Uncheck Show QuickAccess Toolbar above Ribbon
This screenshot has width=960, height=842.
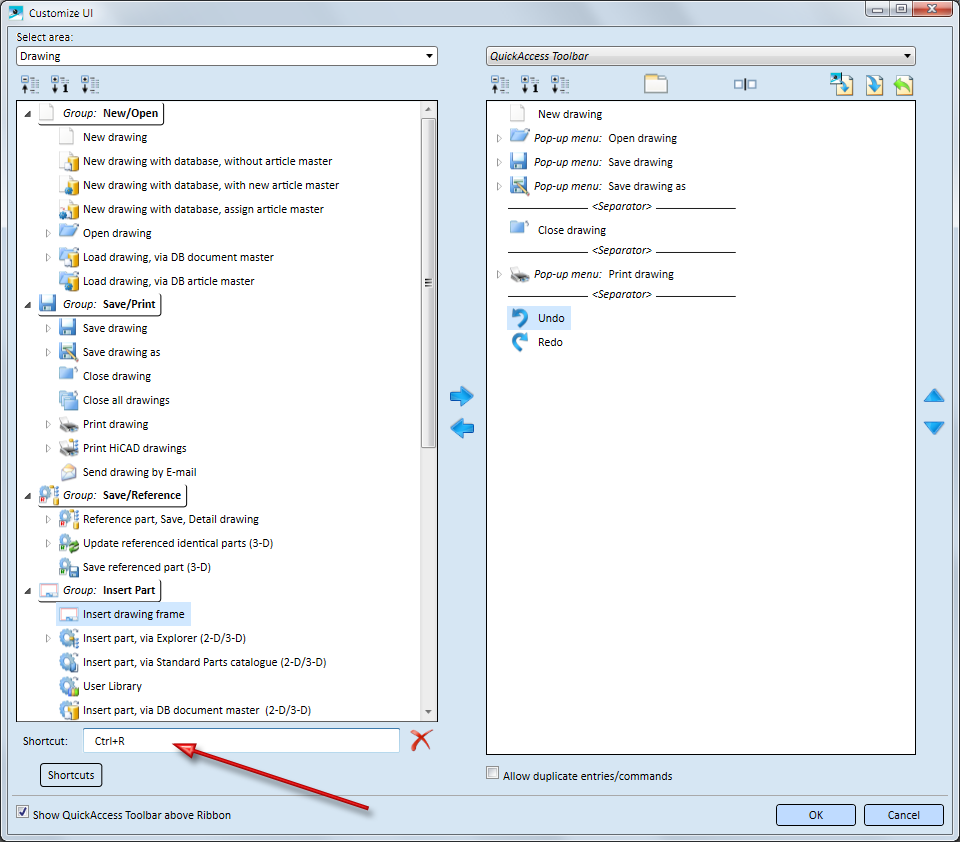23,812
